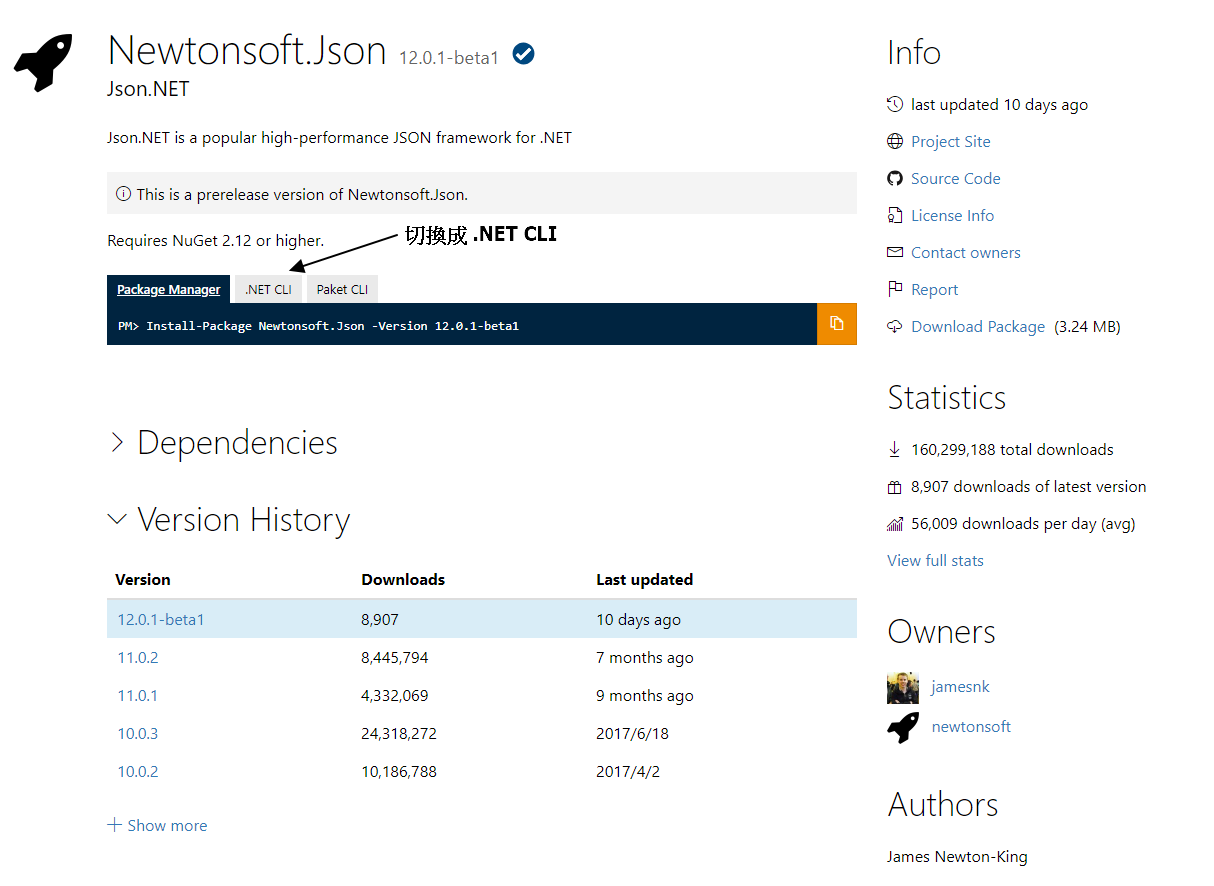Open version 11.0.1 link
Screen dimensions: 1214x886
[138, 695]
